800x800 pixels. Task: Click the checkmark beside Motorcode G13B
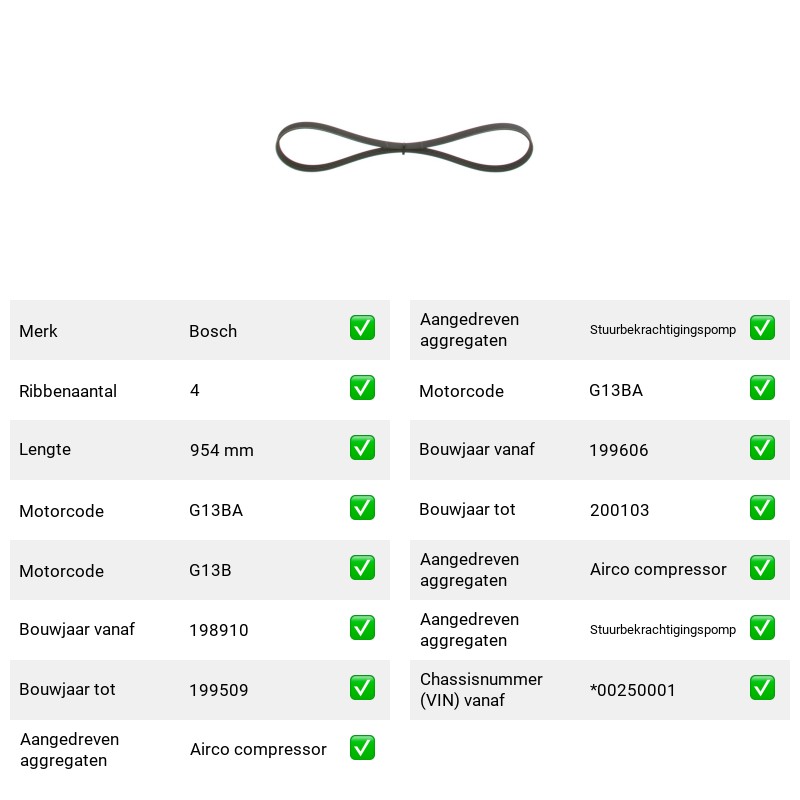tap(362, 568)
